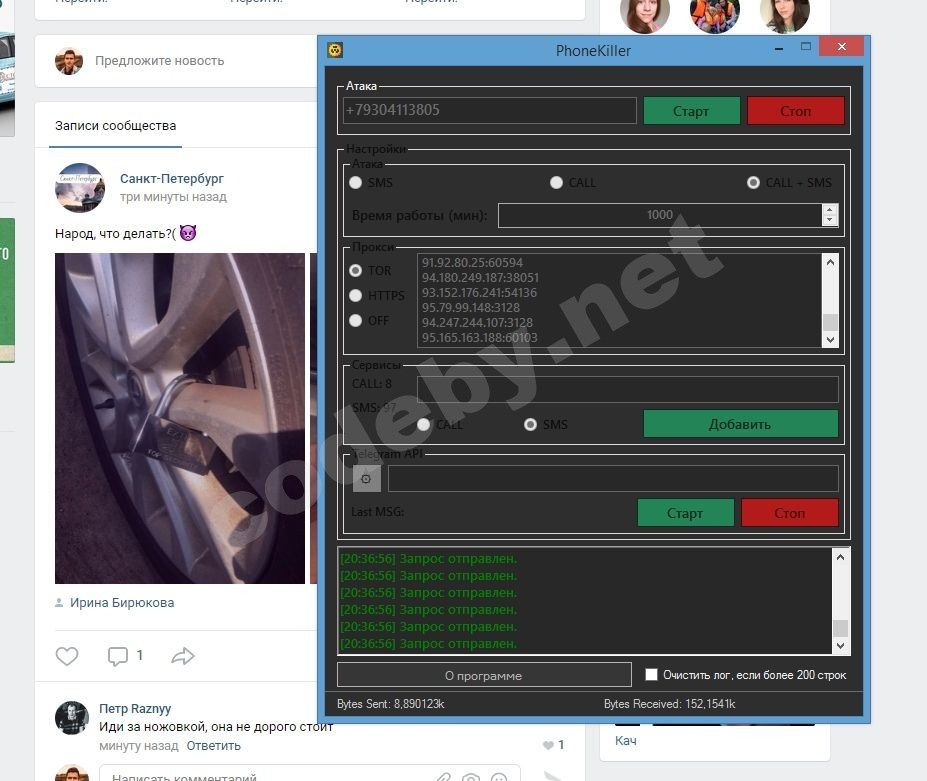927x781 pixels.
Task: Like the Санкт-Петербург post with the heart icon
Action: (67, 656)
